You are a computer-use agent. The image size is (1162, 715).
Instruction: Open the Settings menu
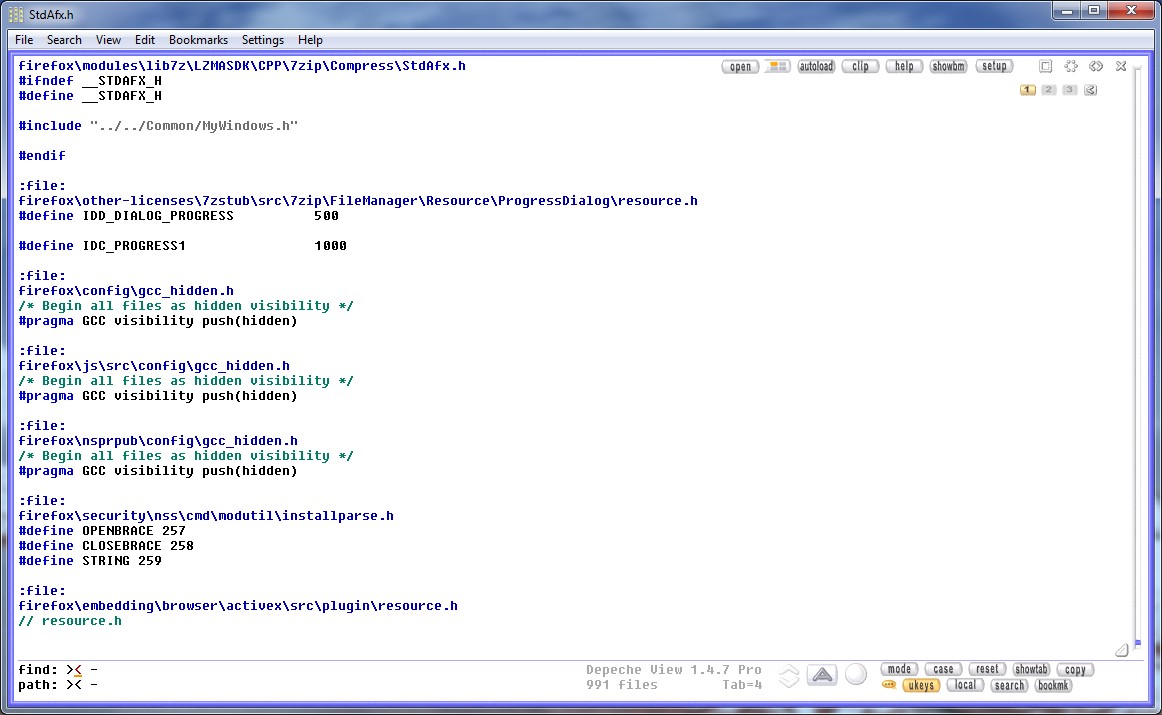pos(263,40)
